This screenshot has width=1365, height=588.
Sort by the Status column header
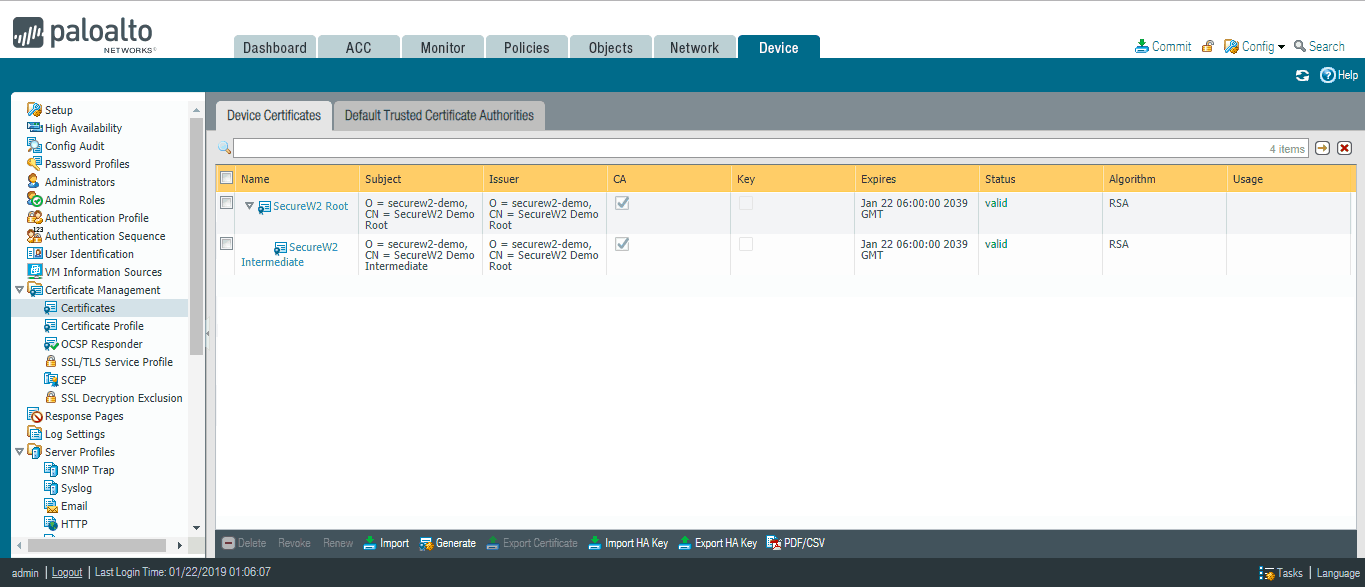[1040, 179]
